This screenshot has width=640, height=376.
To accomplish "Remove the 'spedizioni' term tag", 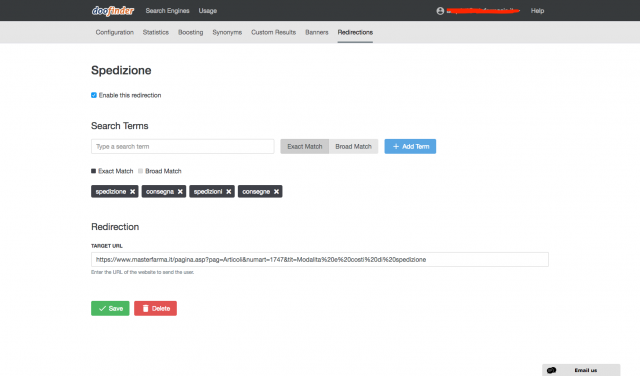I will click(229, 191).
